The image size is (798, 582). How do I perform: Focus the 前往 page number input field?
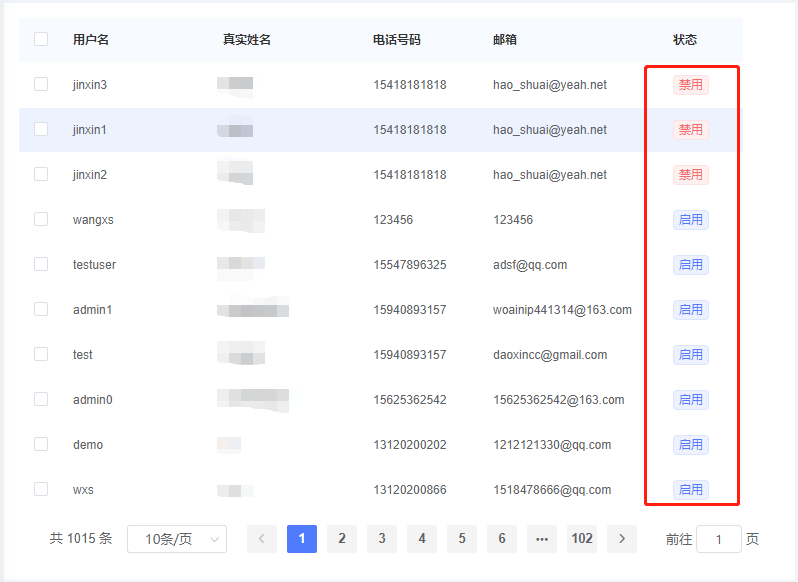[718, 539]
